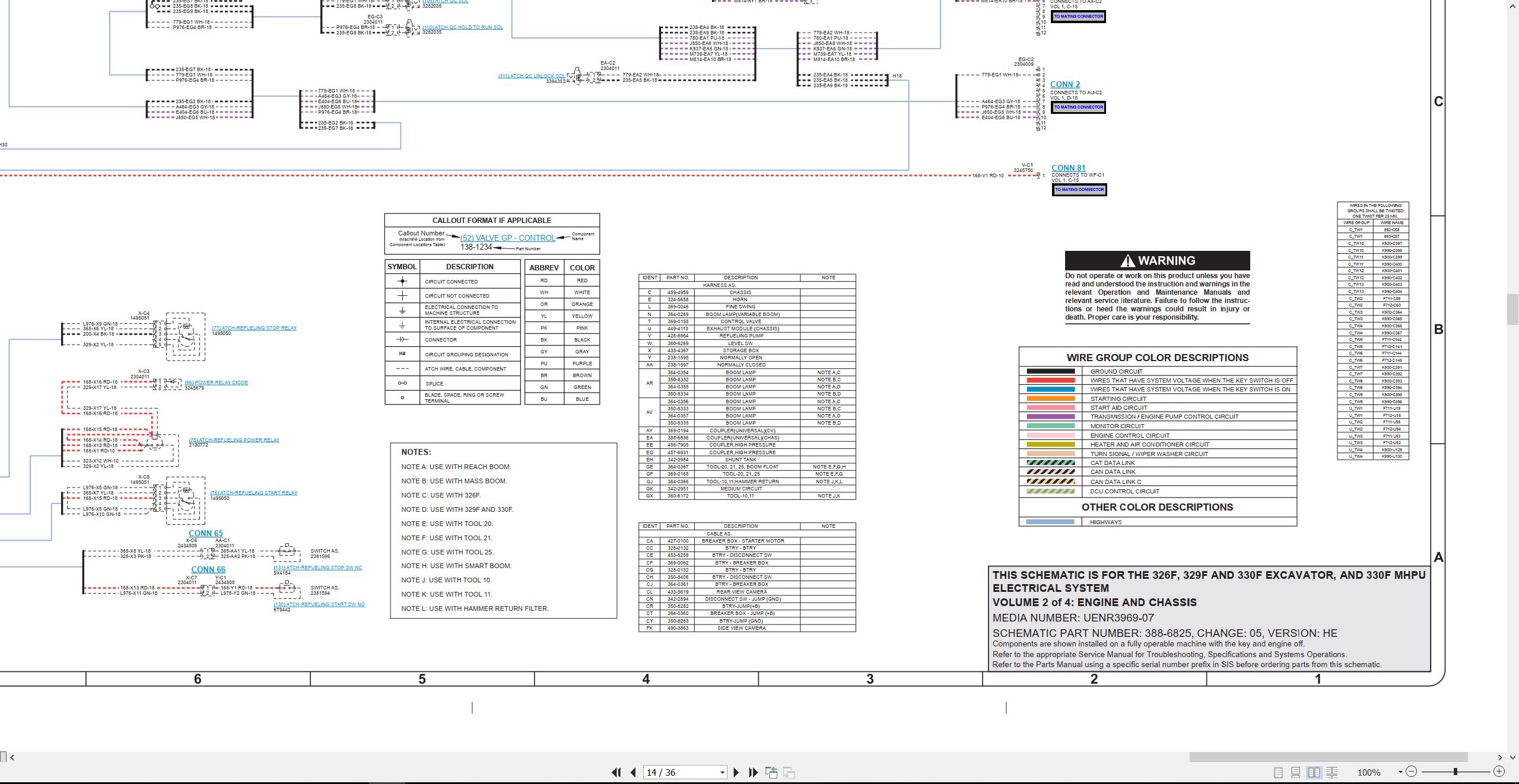Click the WIRE GROUP COLOR DESCRIPTIONS heading

point(1157,358)
